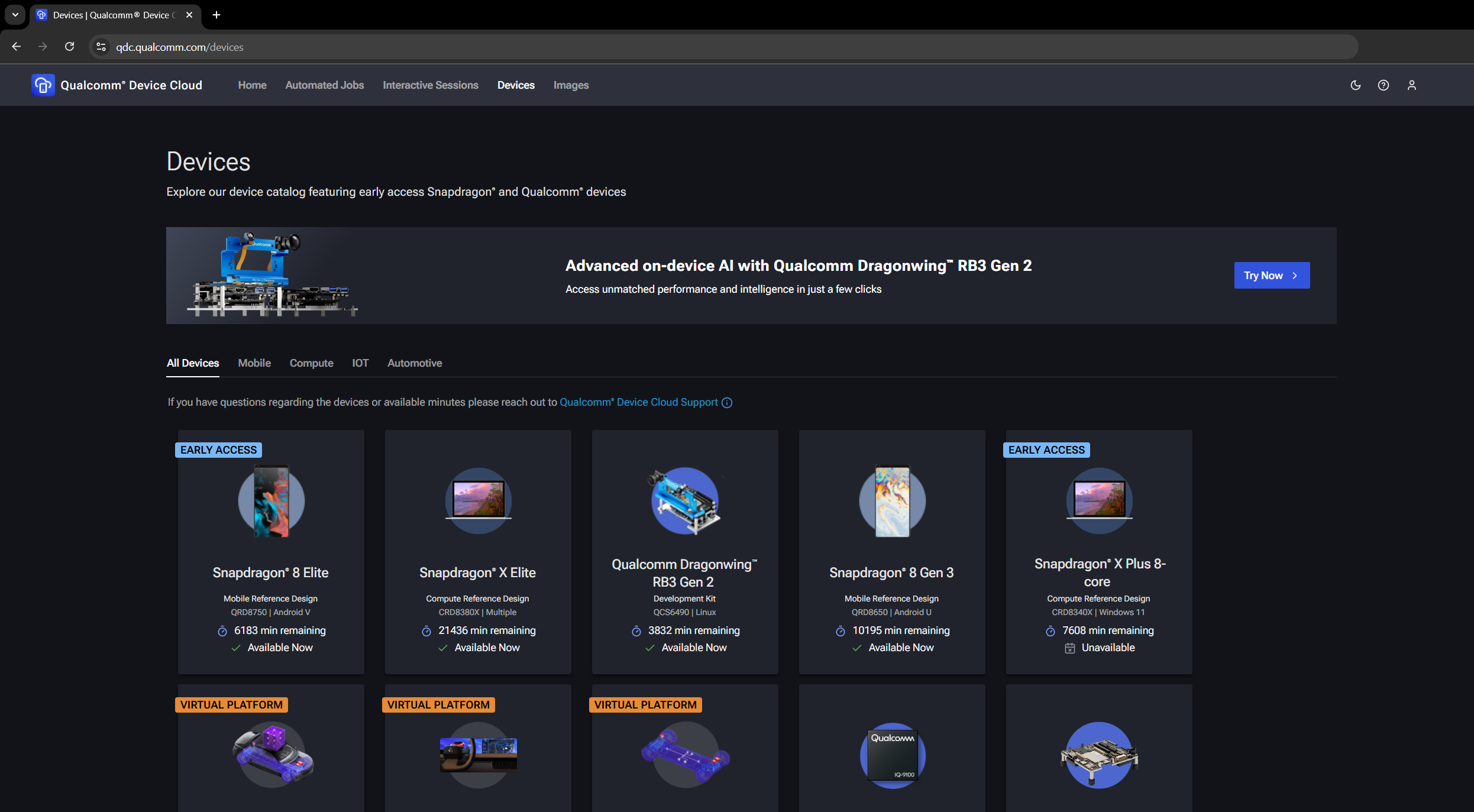Open the Snapdragon X Elite title
The width and height of the screenshot is (1474, 812).
click(x=477, y=572)
